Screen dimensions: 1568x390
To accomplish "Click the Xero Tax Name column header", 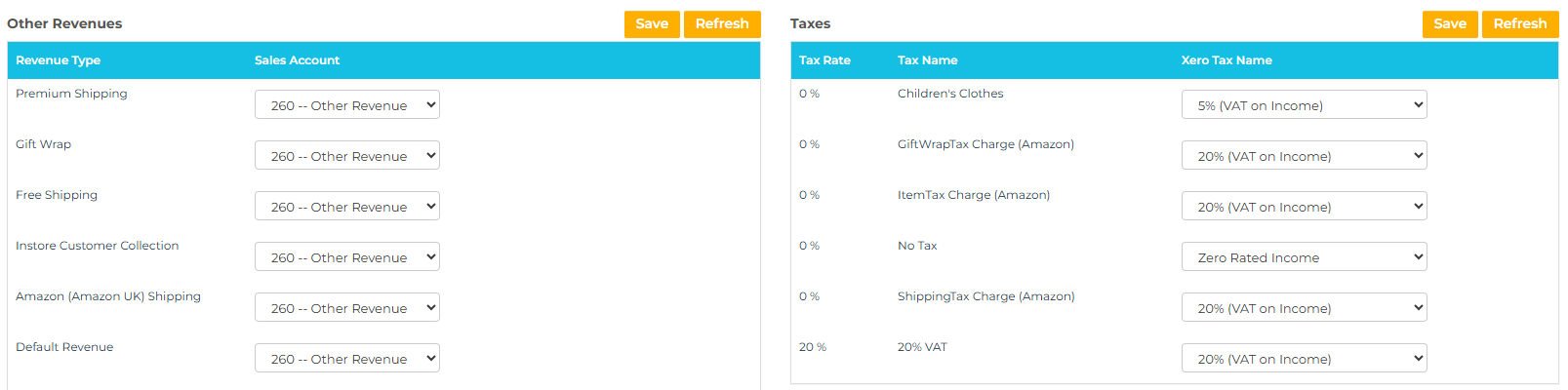I will [x=1226, y=60].
